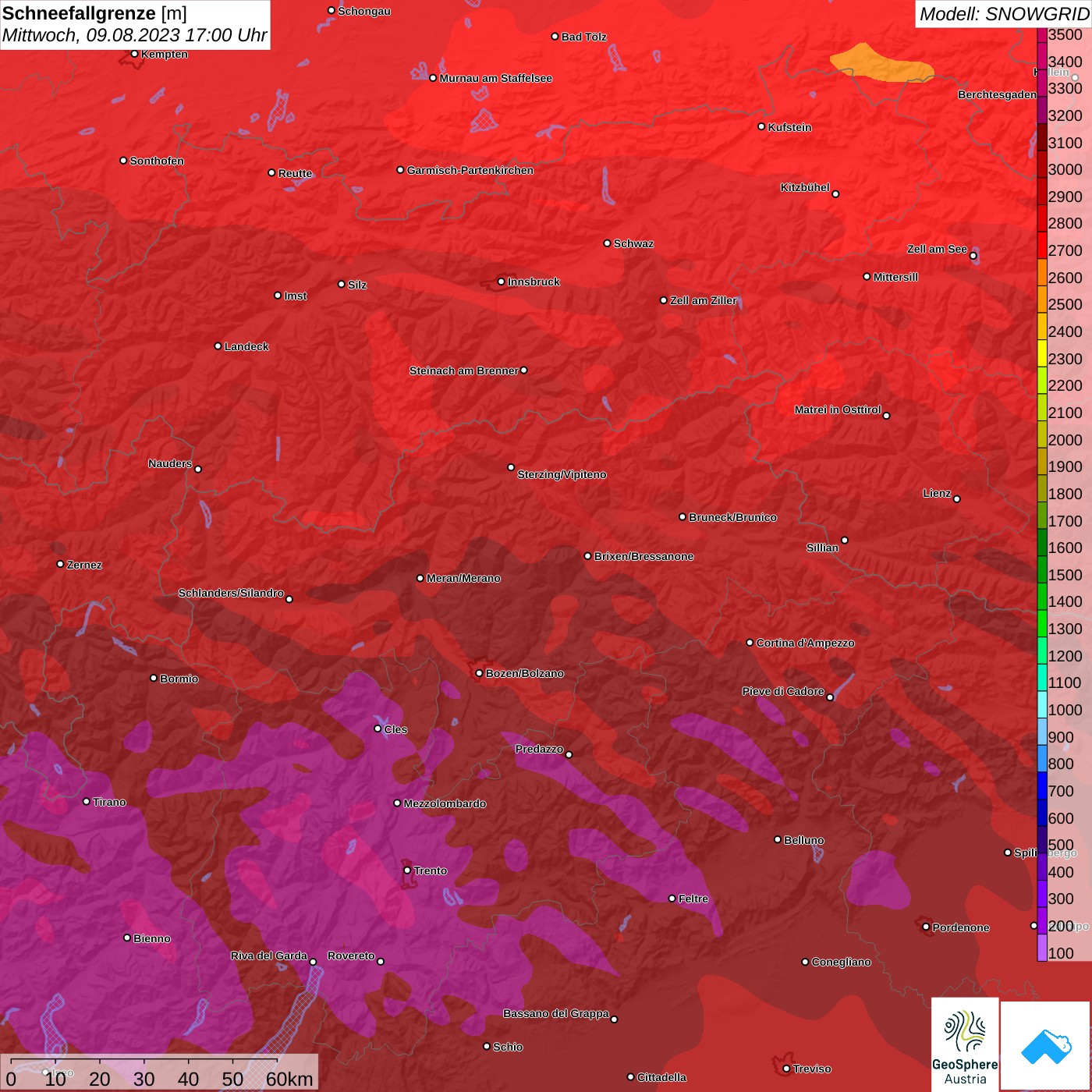This screenshot has width=1092, height=1092.
Task: Click the Zell am Ziller label
Action: pyautogui.click(x=703, y=300)
